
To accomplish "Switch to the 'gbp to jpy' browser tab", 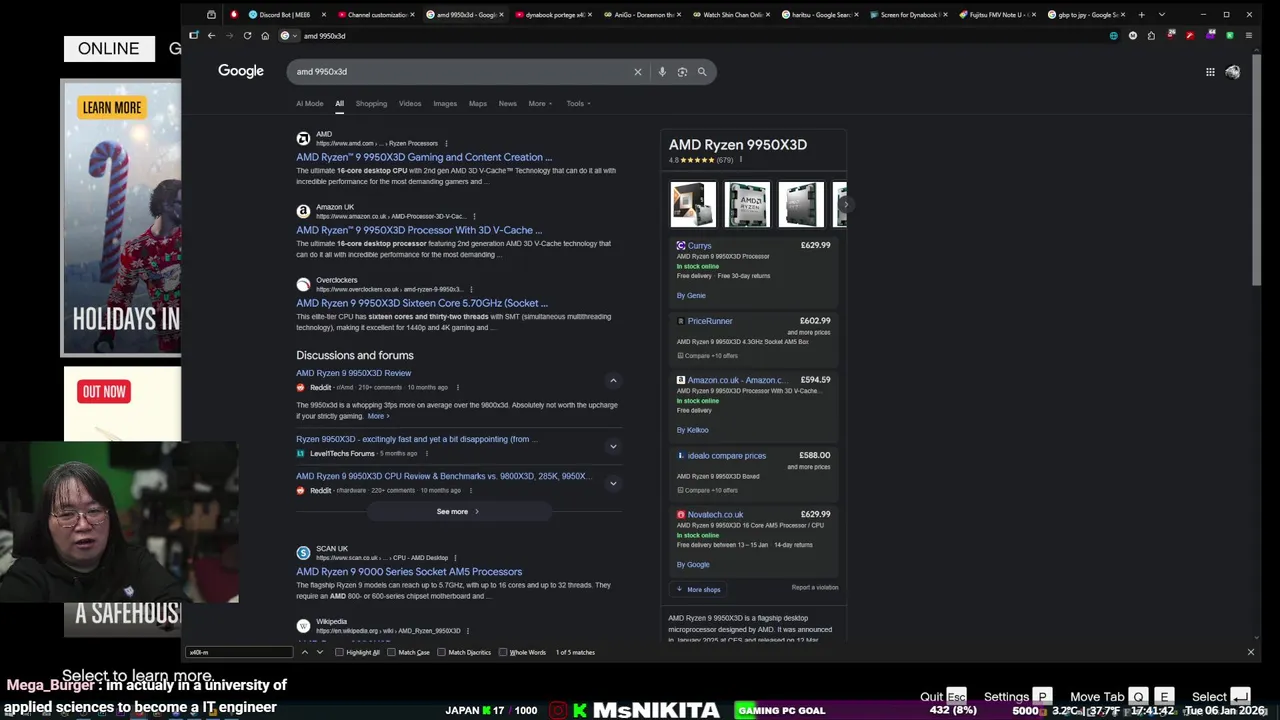I will click(x=1088, y=15).
